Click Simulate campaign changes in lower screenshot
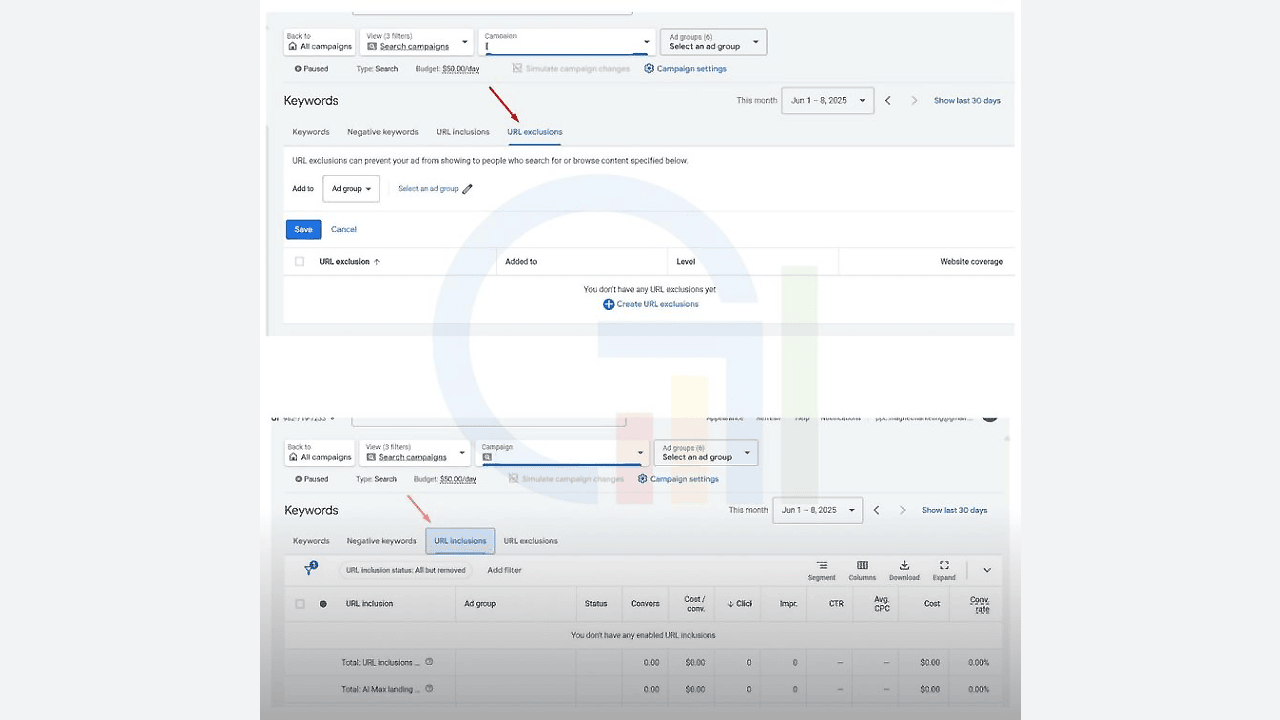Screen dimensions: 1280x720 (x=566, y=479)
